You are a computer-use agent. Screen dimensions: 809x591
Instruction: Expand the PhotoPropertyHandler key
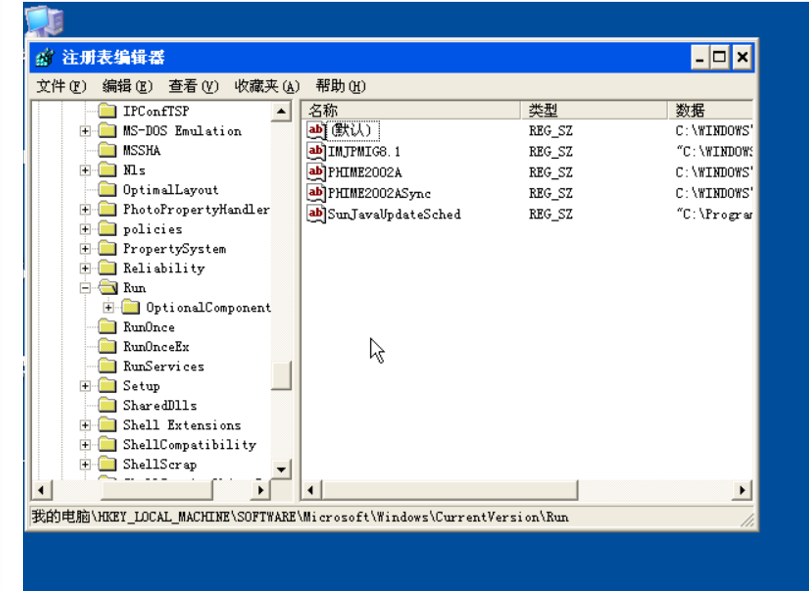[85, 210]
